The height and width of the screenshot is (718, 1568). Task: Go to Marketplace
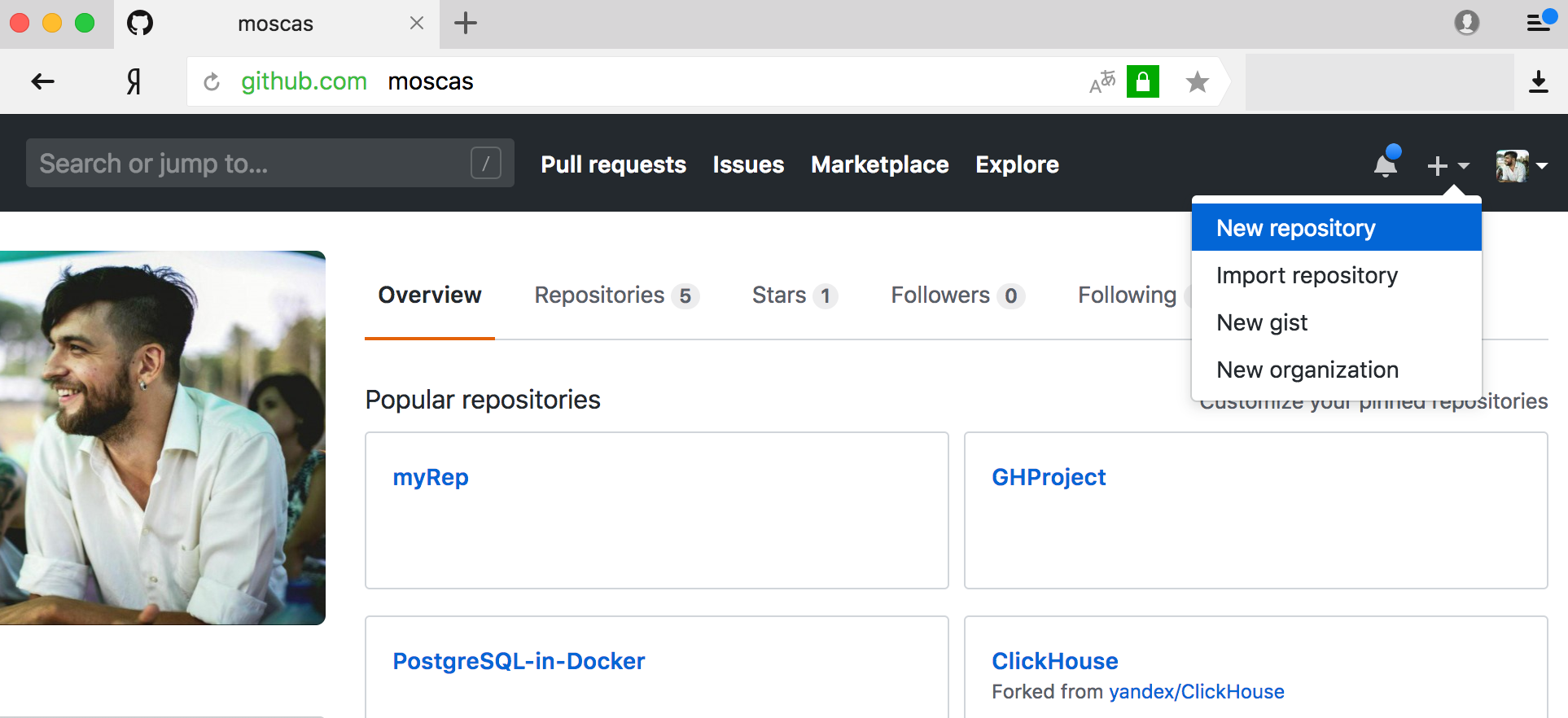[x=880, y=164]
